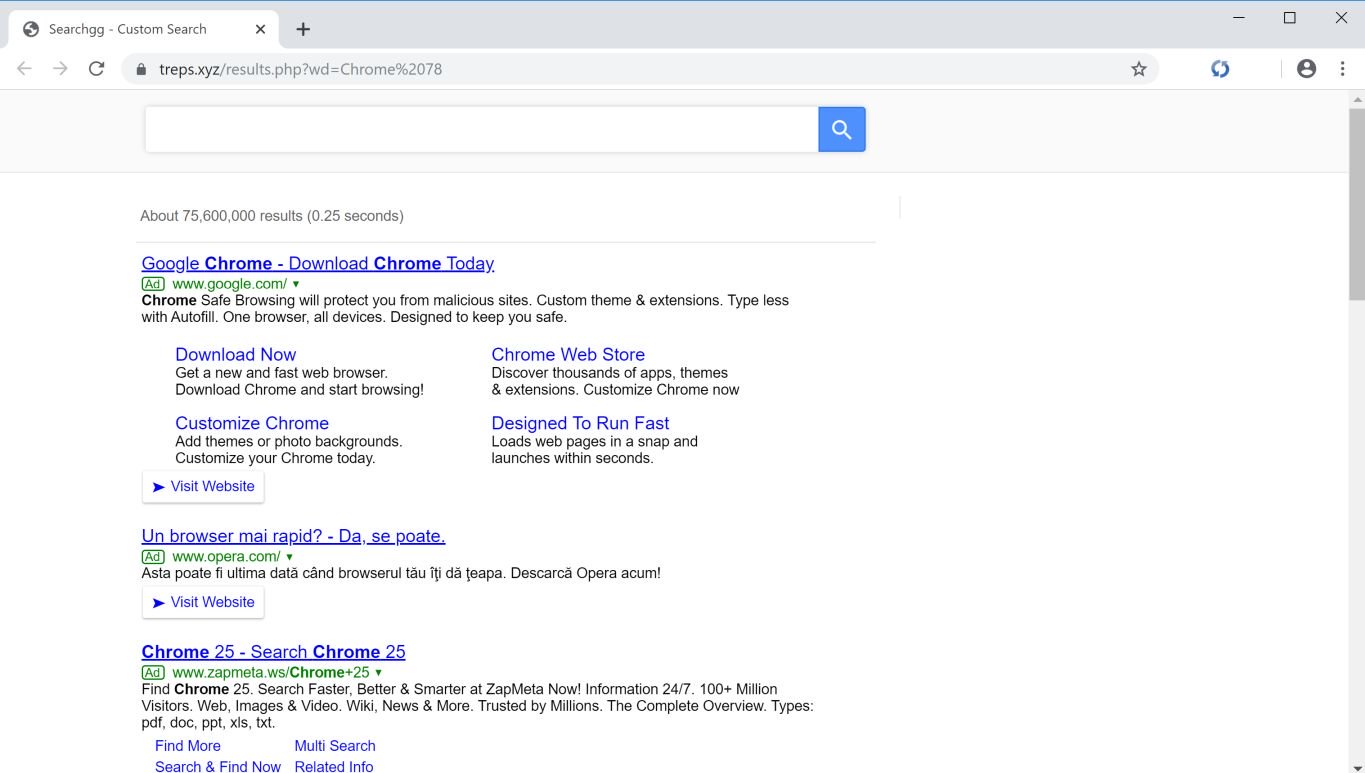The image size is (1365, 773).
Task: Open the Chrome 25 - Search Chrome 25 result
Action: 273,653
